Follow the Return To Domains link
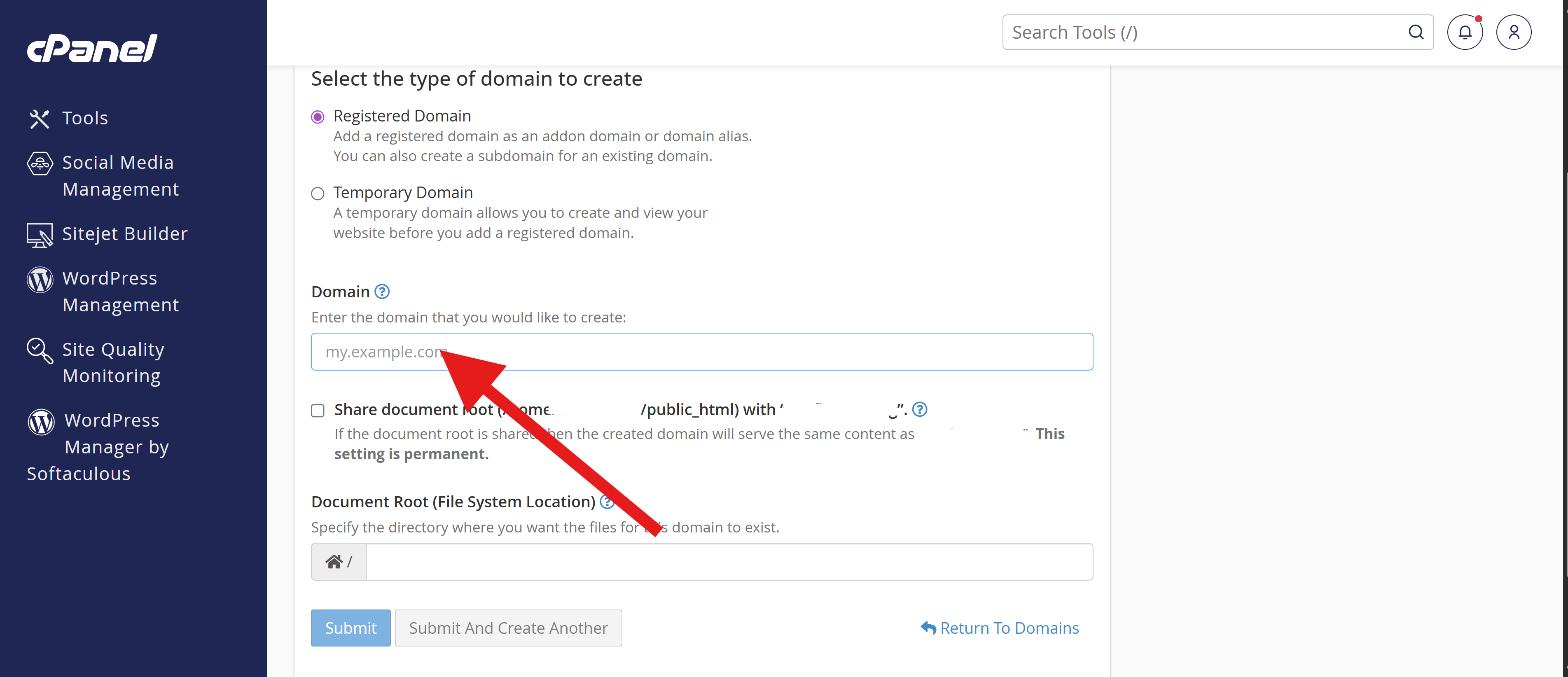Screen dimensions: 1568x677 point(1000,628)
